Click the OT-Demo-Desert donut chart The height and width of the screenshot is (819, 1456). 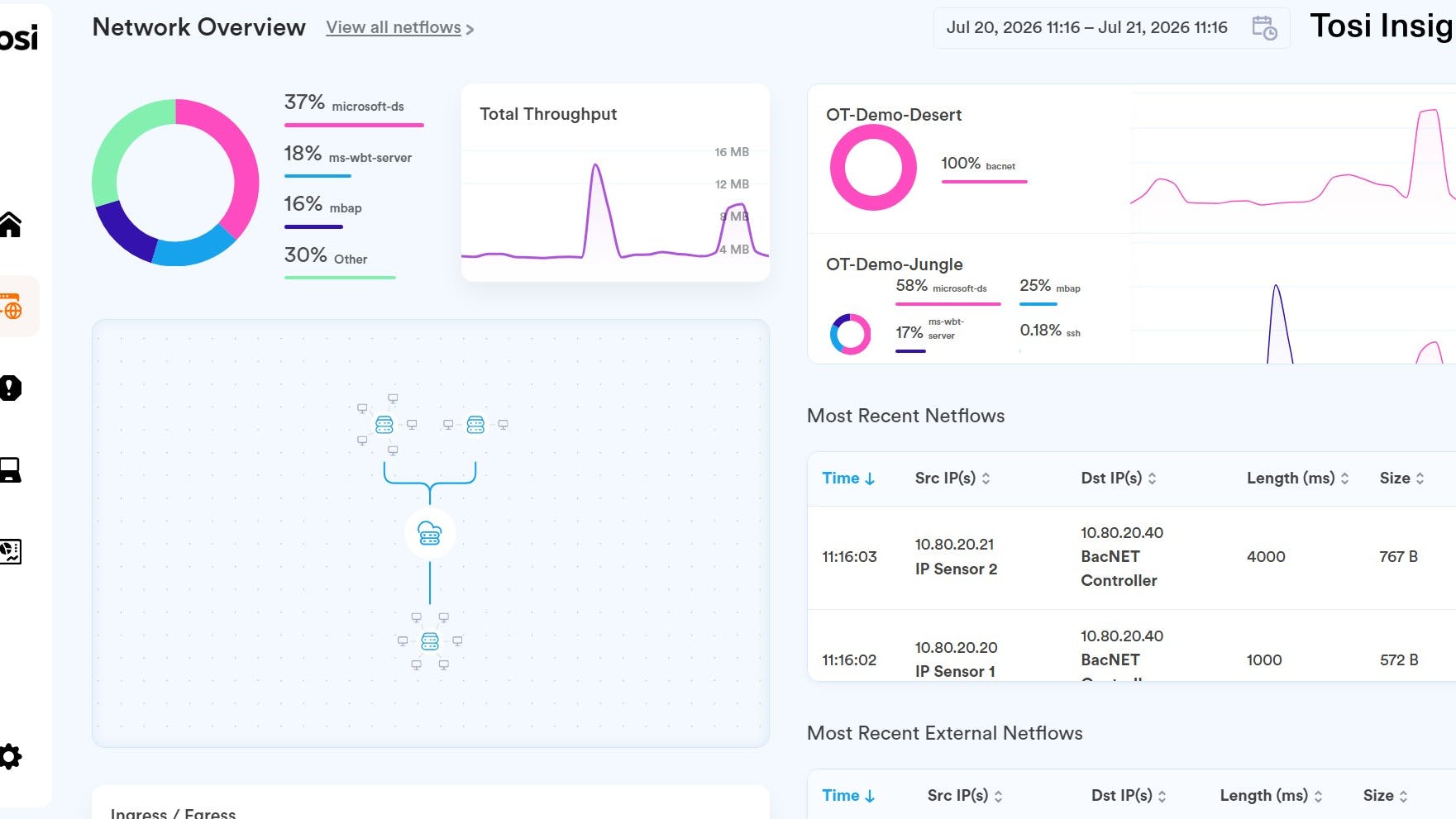(x=873, y=167)
